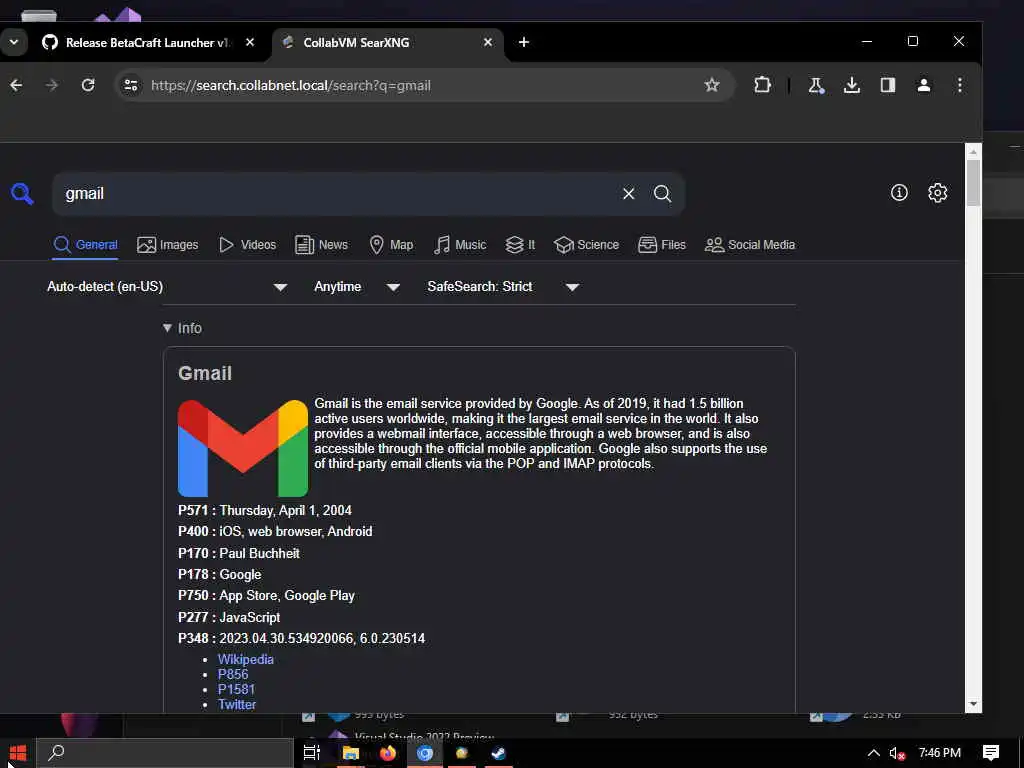
Task: Select the General search category
Action: pos(86,245)
